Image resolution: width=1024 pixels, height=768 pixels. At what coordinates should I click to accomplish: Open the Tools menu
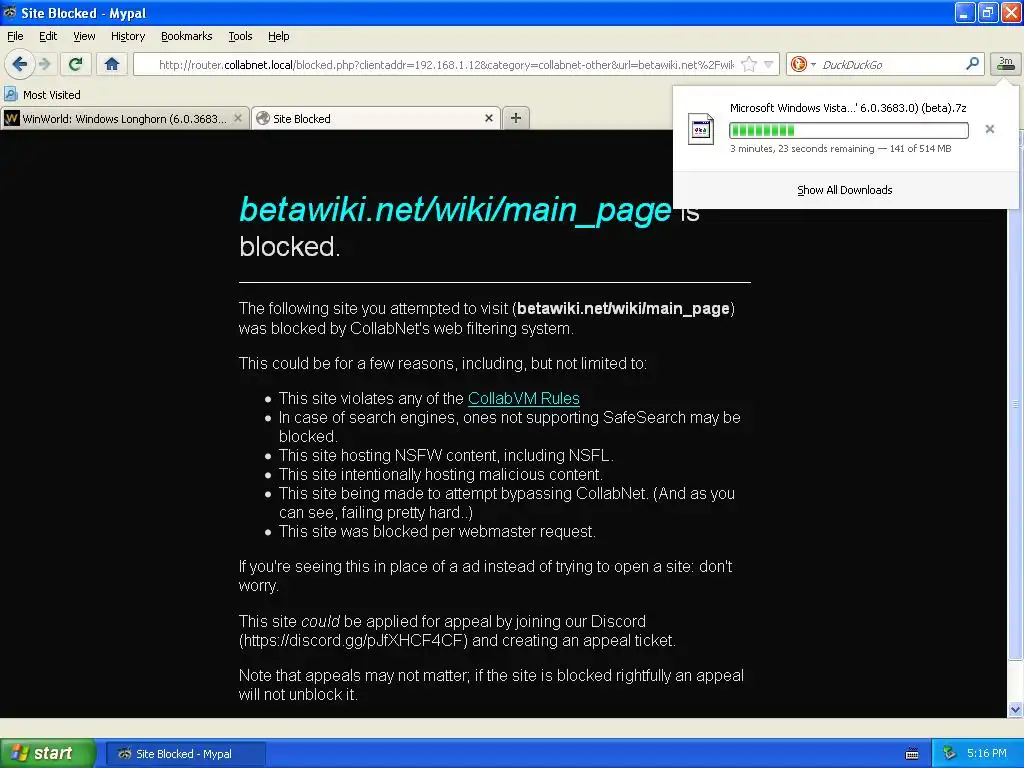coord(240,36)
